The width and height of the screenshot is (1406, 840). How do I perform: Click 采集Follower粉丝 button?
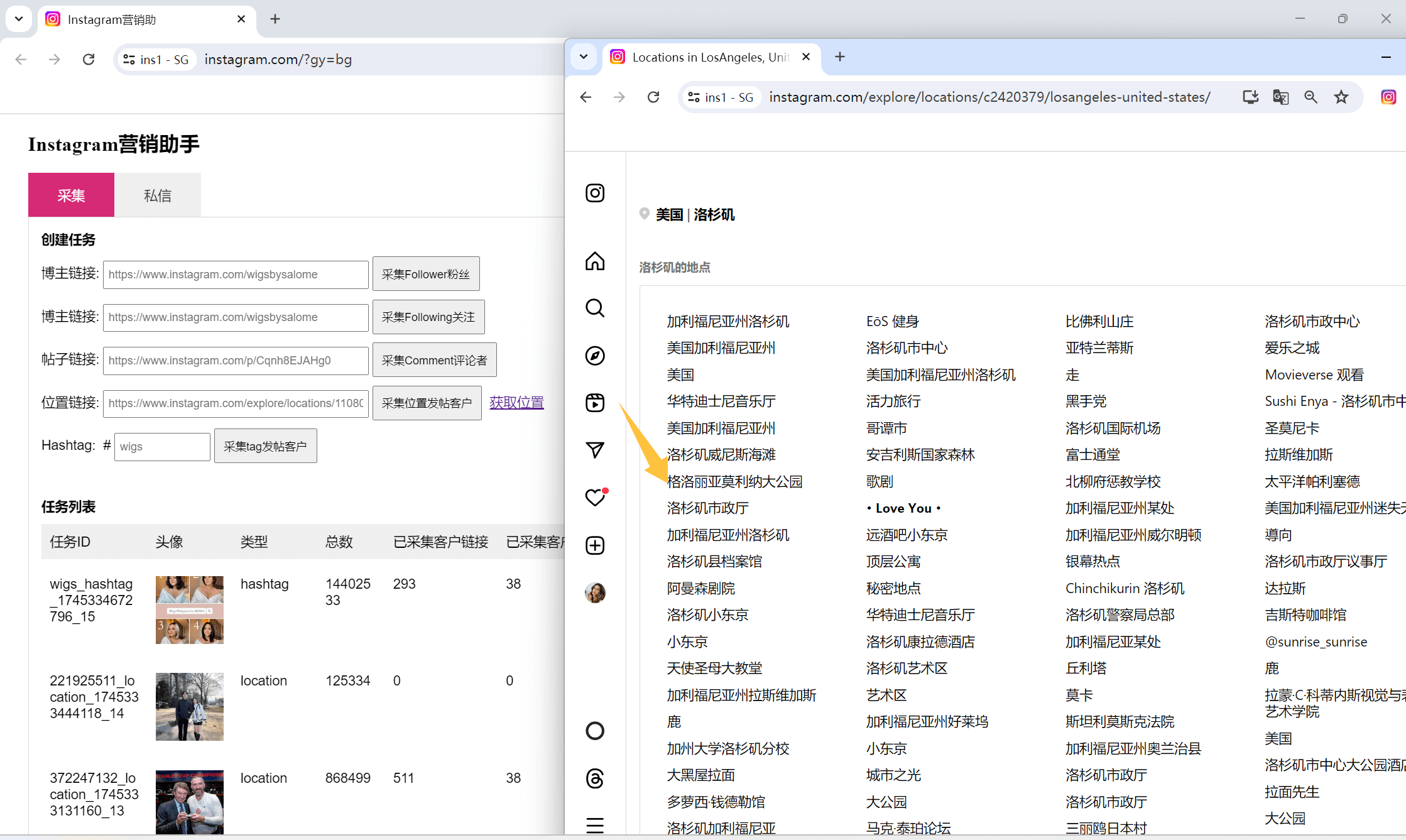(426, 274)
